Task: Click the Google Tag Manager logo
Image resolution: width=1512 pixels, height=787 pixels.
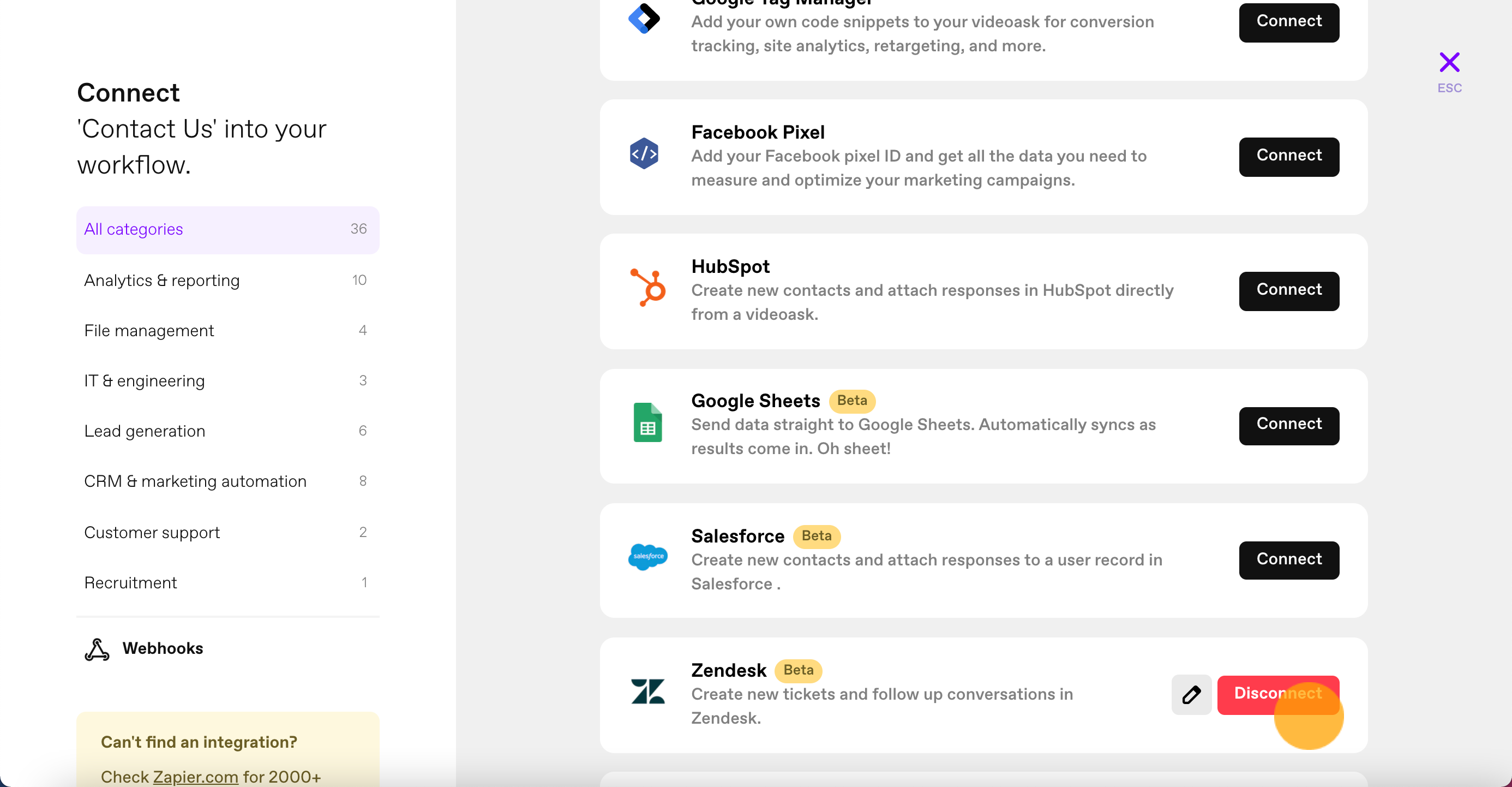Action: [x=644, y=19]
